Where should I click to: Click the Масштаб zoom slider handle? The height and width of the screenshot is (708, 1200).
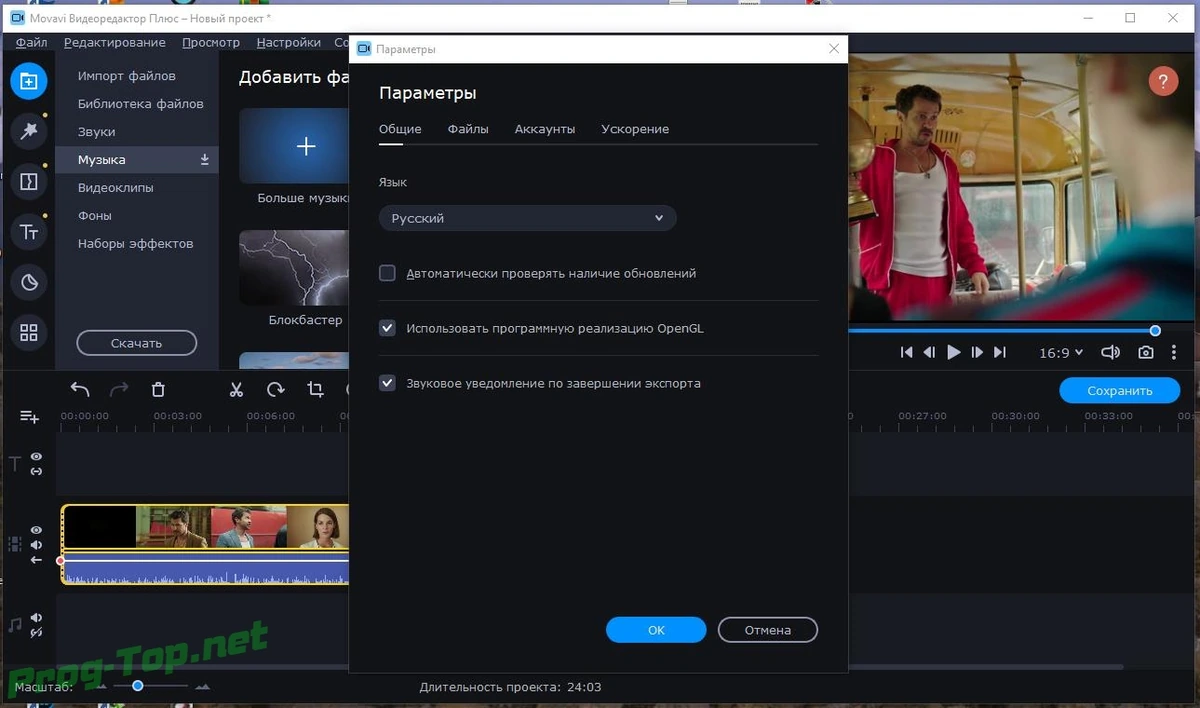click(138, 686)
